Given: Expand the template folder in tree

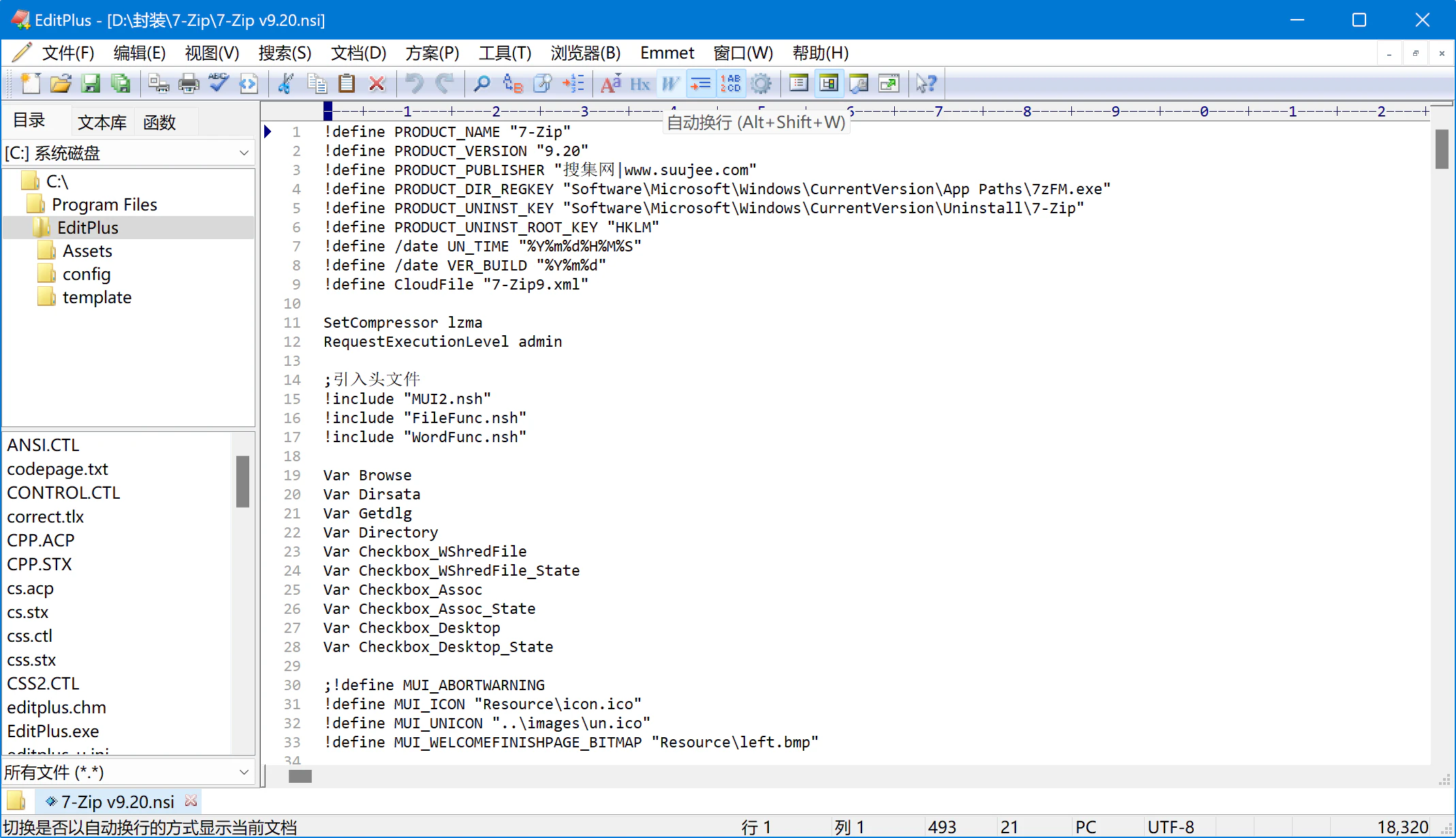Looking at the screenshot, I should click(97, 297).
